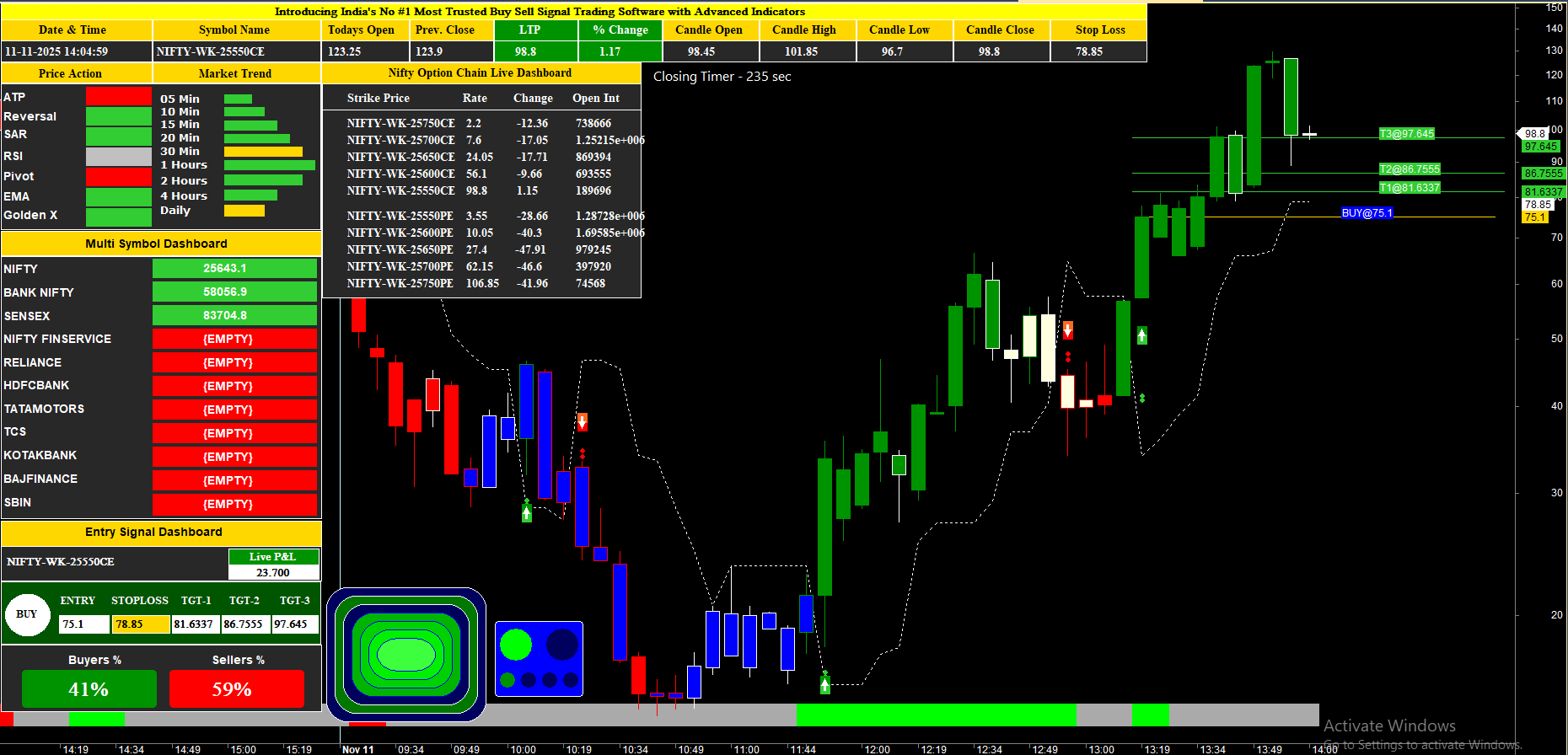Viewport: 1568px width, 755px height.
Task: Click the yellow 75.1 price axis tag
Action: pyautogui.click(x=1535, y=217)
